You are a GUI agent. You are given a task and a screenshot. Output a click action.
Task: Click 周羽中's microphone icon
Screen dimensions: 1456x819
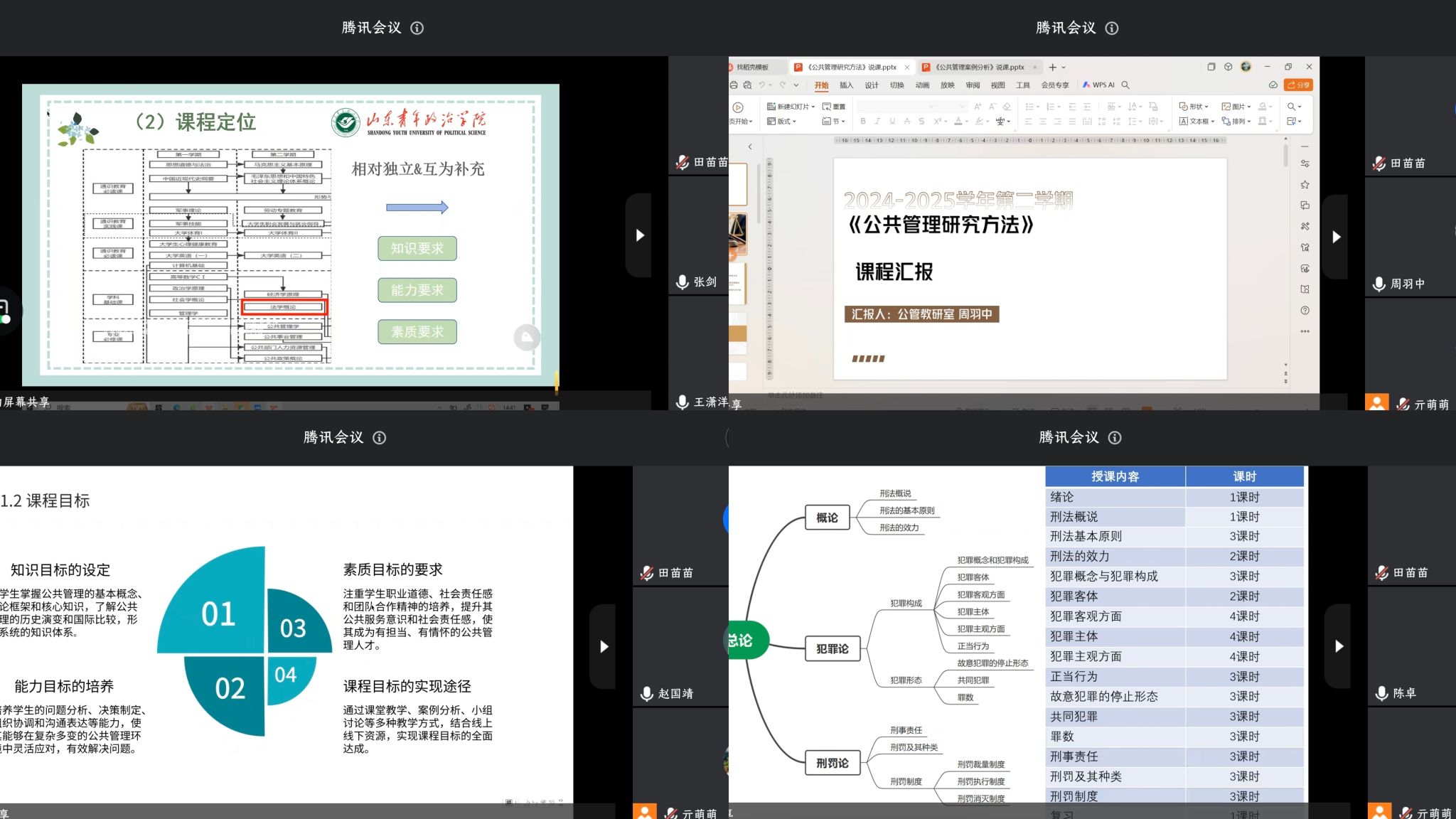[x=1379, y=284]
